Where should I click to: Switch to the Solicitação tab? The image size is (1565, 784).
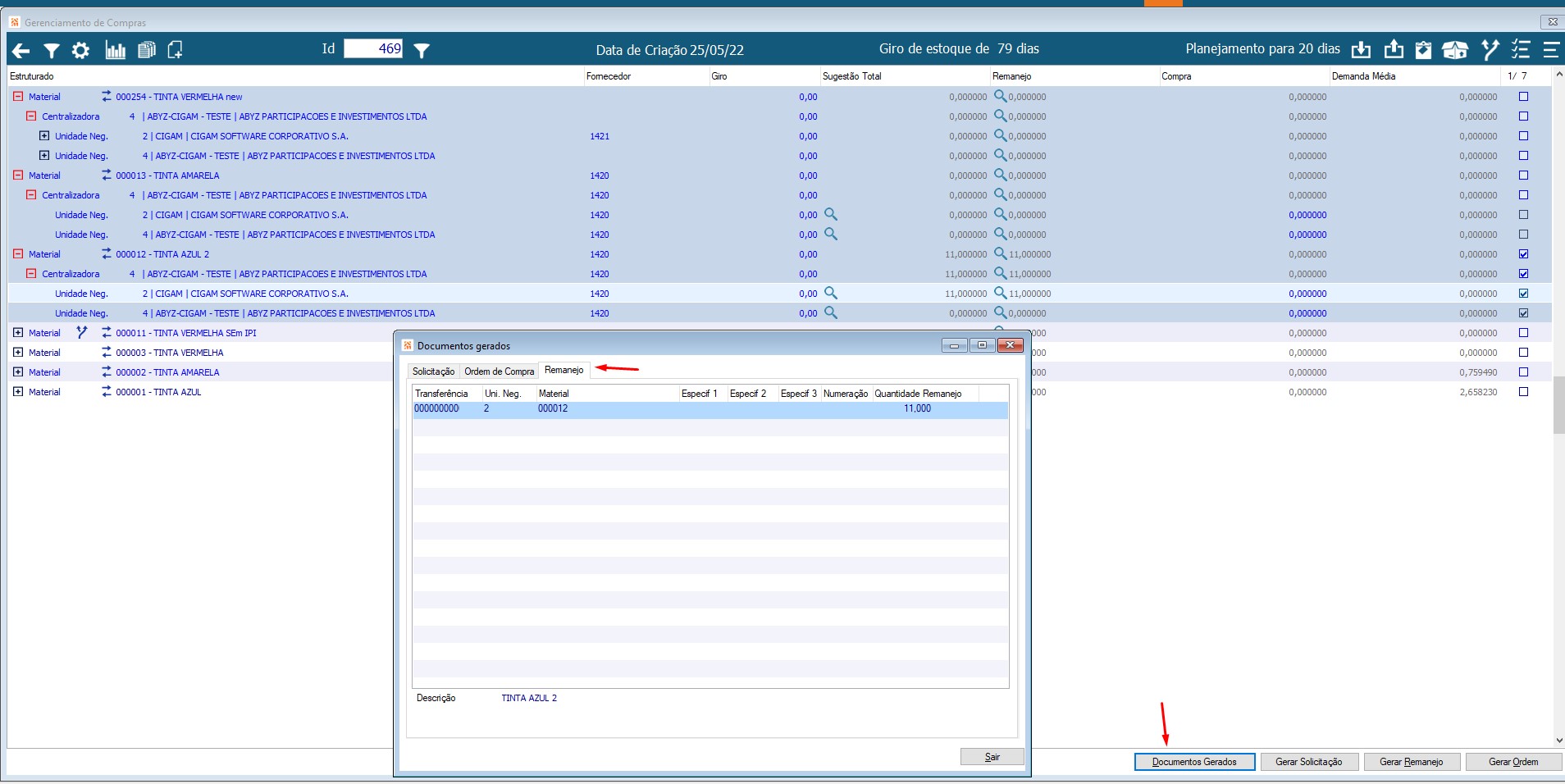433,371
